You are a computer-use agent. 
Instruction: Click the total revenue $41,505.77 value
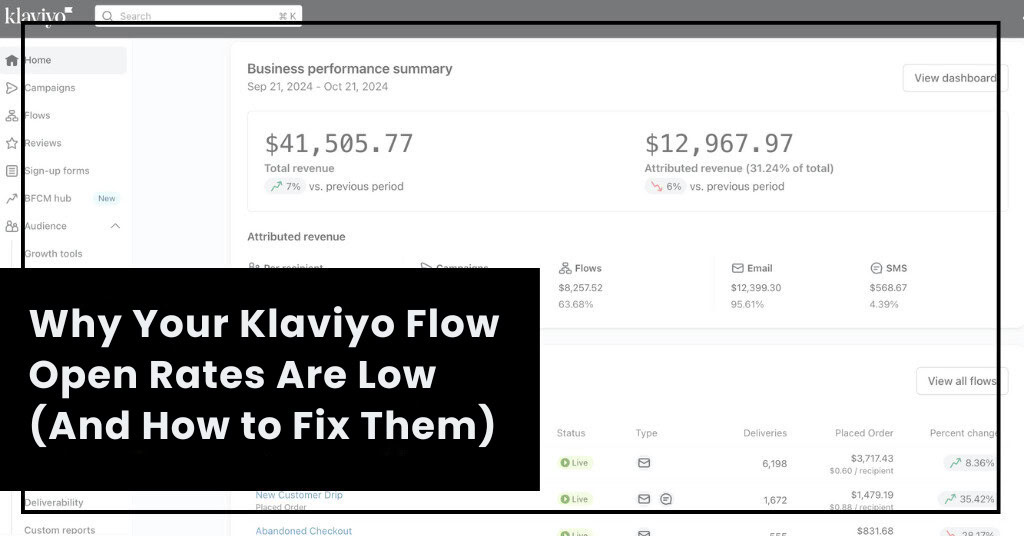pos(338,144)
